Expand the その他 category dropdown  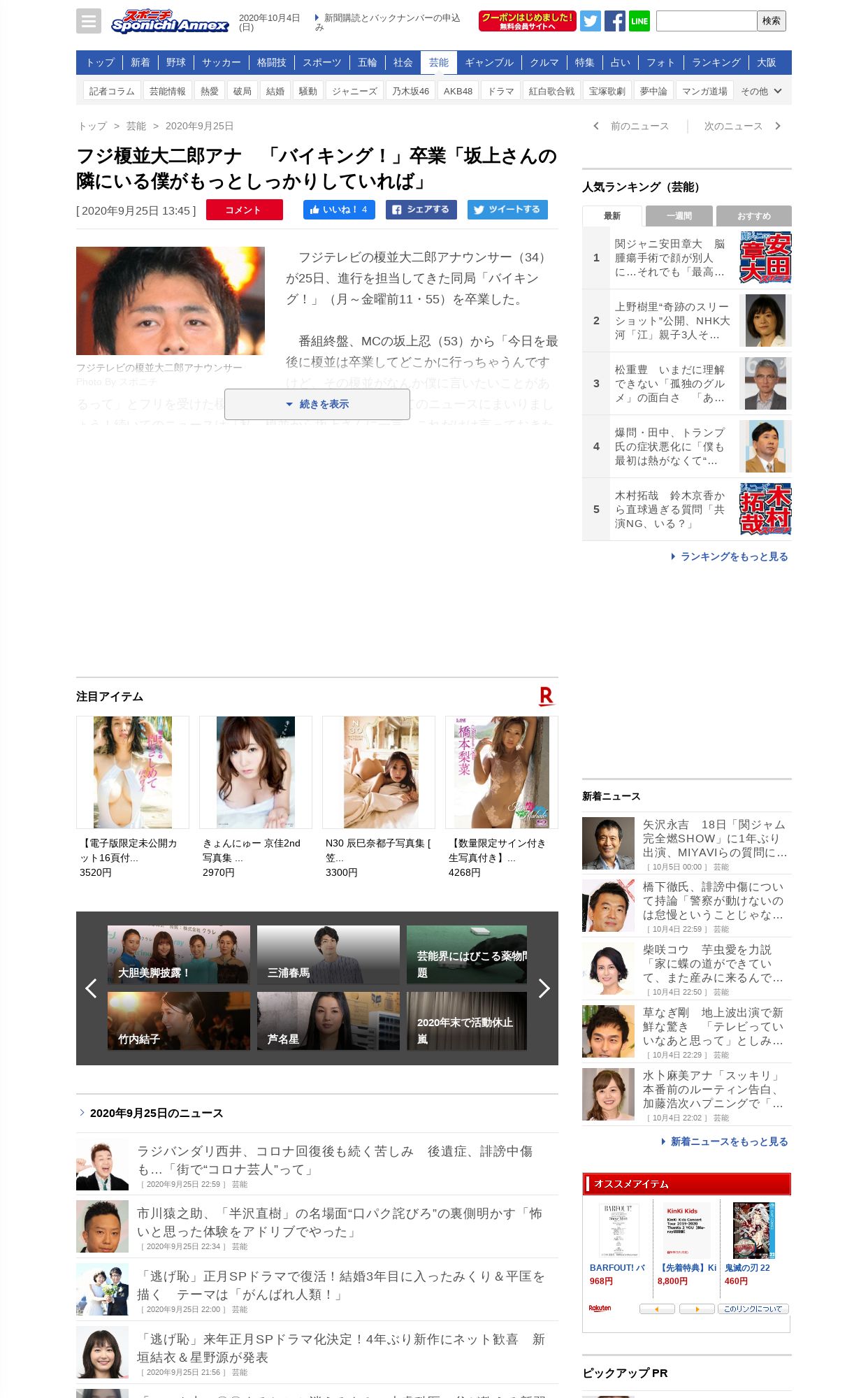[762, 91]
